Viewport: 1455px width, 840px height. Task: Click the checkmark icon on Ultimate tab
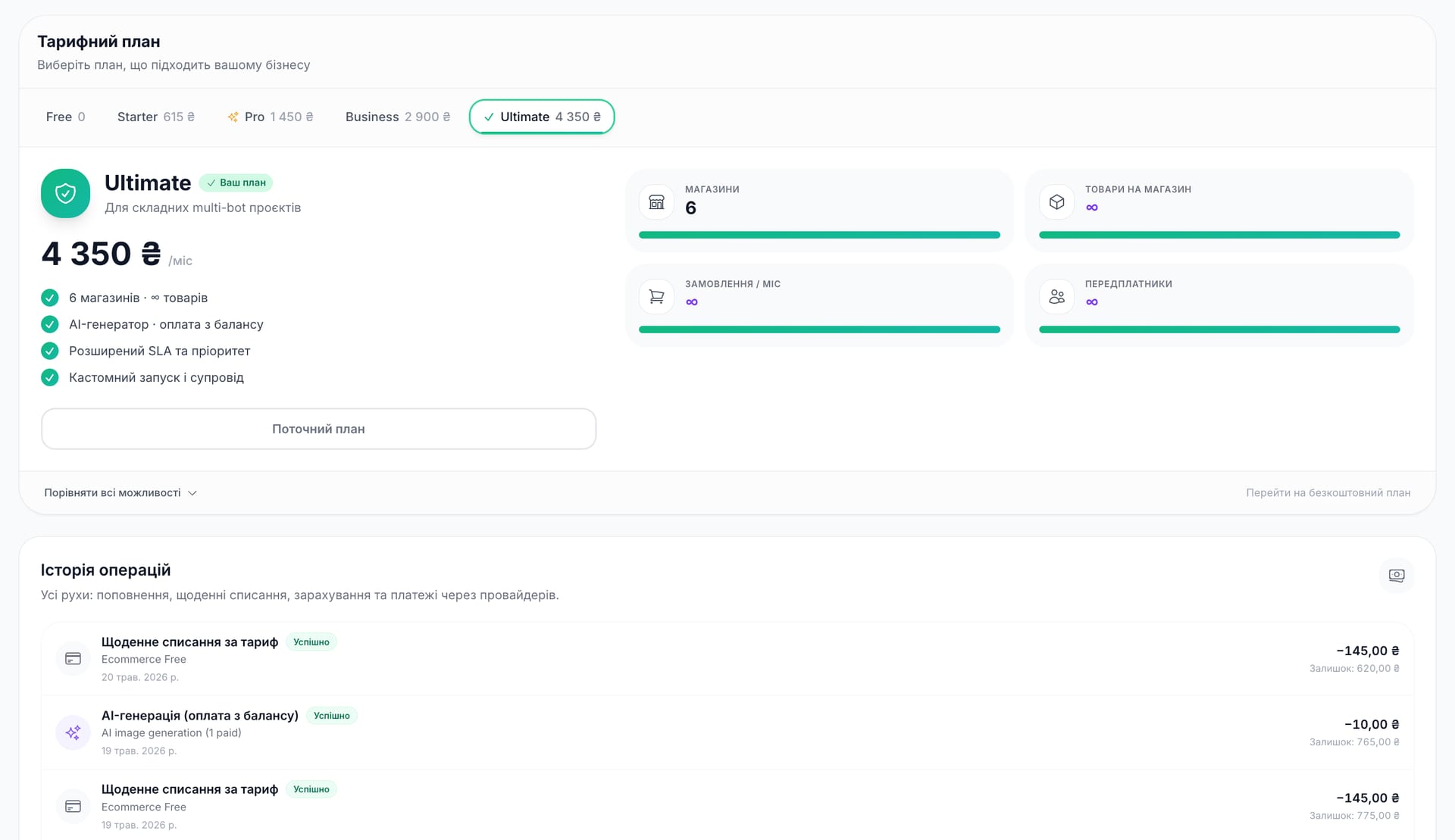pyautogui.click(x=489, y=117)
